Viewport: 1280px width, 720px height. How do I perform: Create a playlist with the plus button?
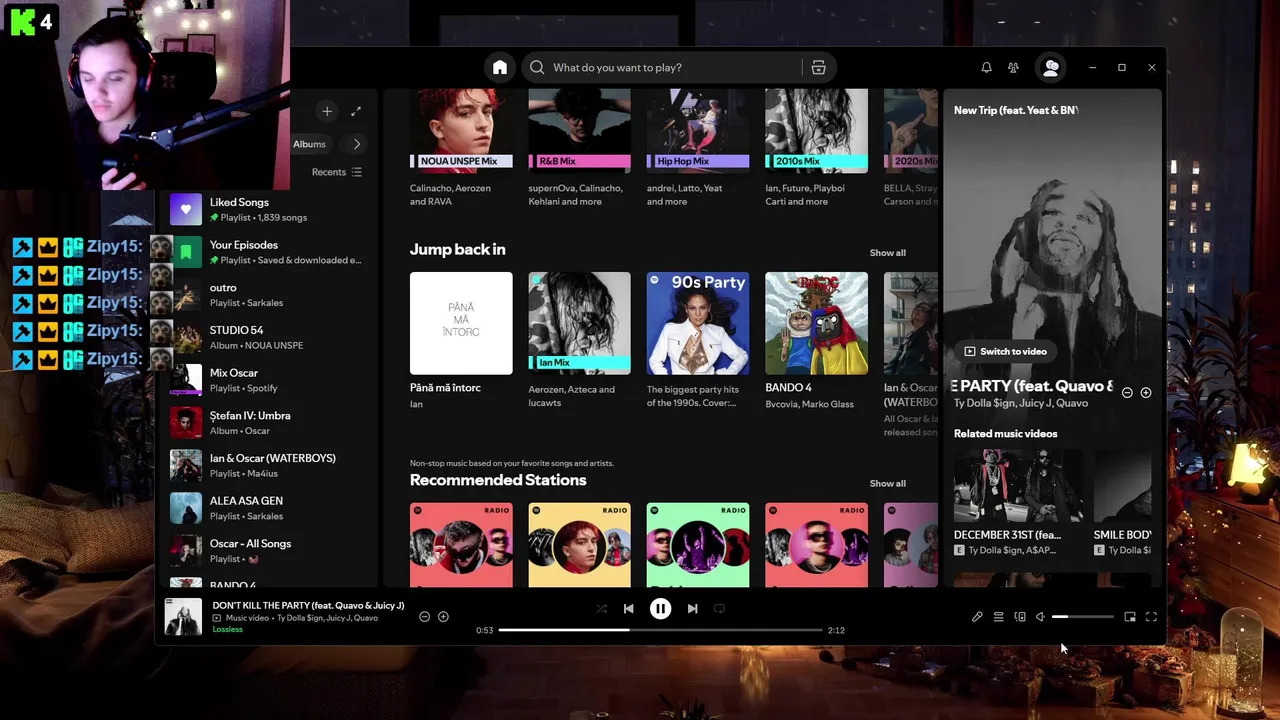(x=327, y=111)
